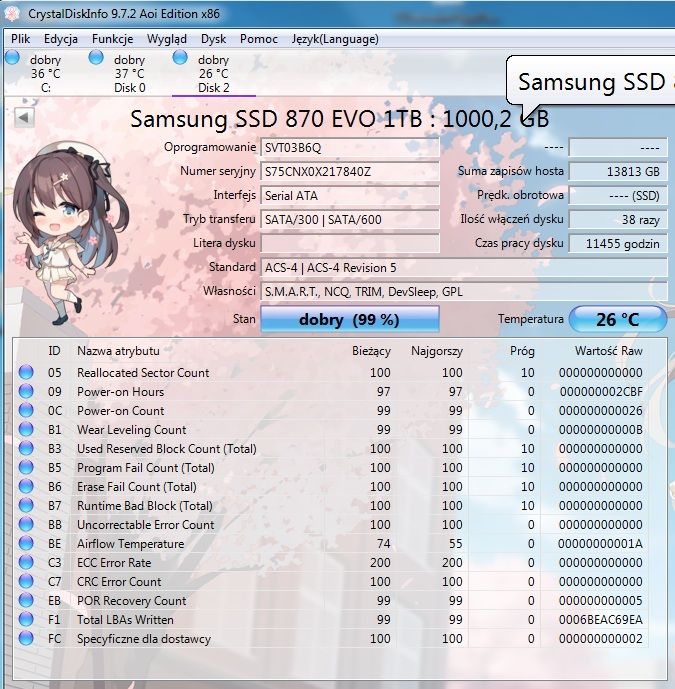Viewport: 675px width, 689px height.
Task: Select the Airflow Temperature attribute name
Action: [131, 544]
